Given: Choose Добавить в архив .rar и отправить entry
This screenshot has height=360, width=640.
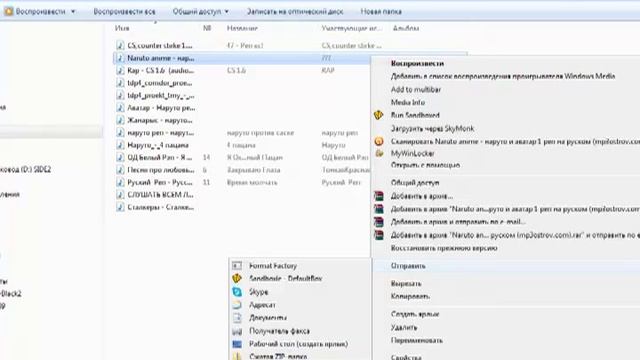Looking at the screenshot, I should coord(515,235).
